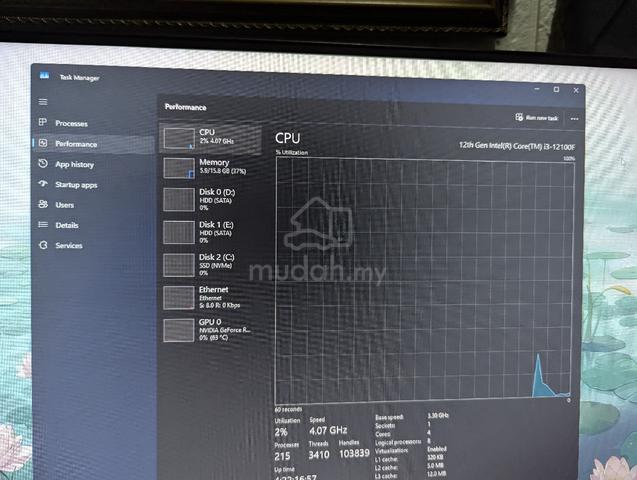The width and height of the screenshot is (637, 480).
Task: Click the 4.07 GHz speed value
Action: click(x=328, y=430)
